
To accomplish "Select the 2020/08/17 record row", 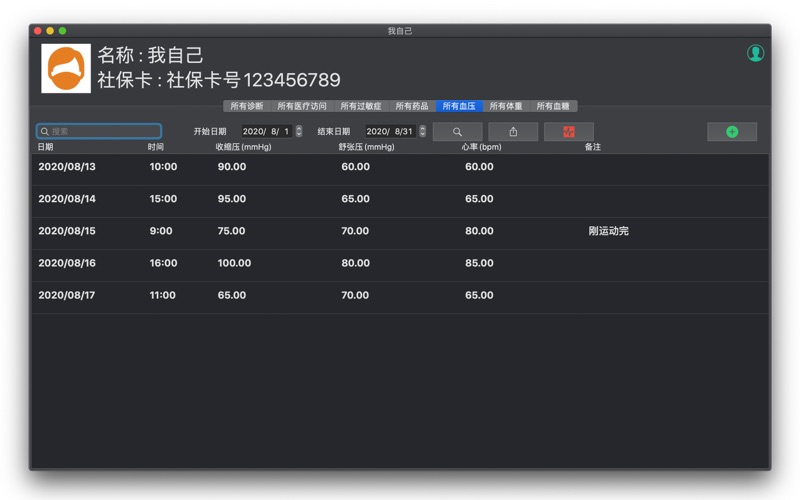I will coord(400,295).
